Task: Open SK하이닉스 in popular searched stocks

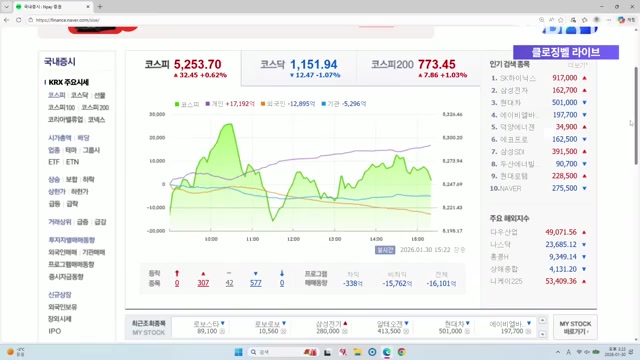Action: (x=518, y=78)
